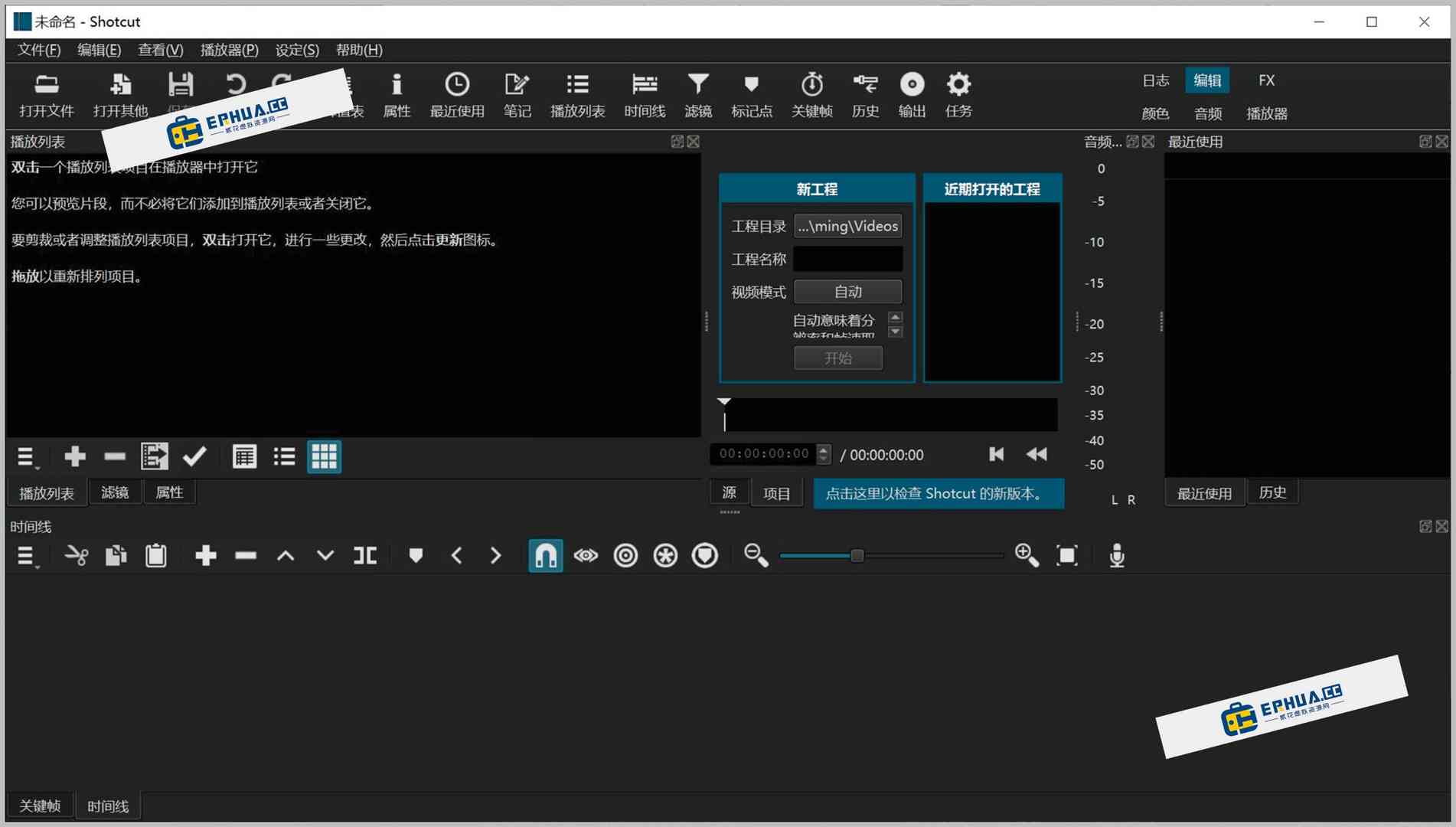Screen dimensions: 1456x827
Task: Cut with the scissors icon in the timeline
Action: pyautogui.click(x=77, y=556)
